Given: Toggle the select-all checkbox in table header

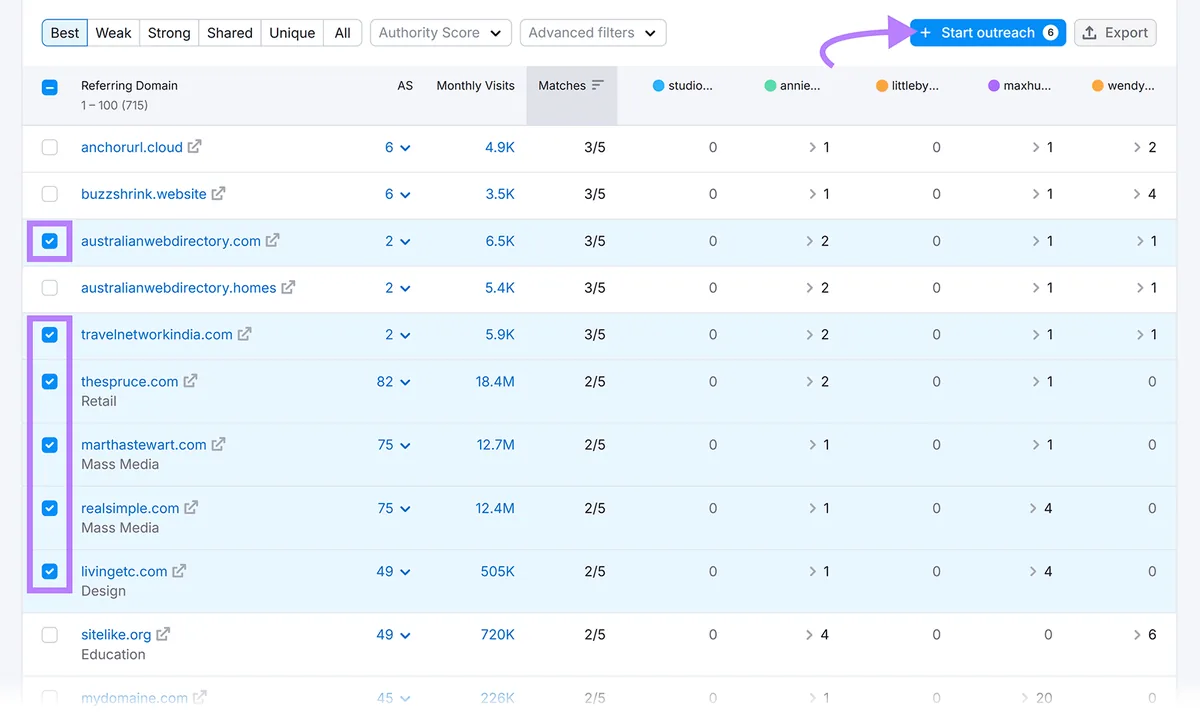Looking at the screenshot, I should tap(50, 88).
